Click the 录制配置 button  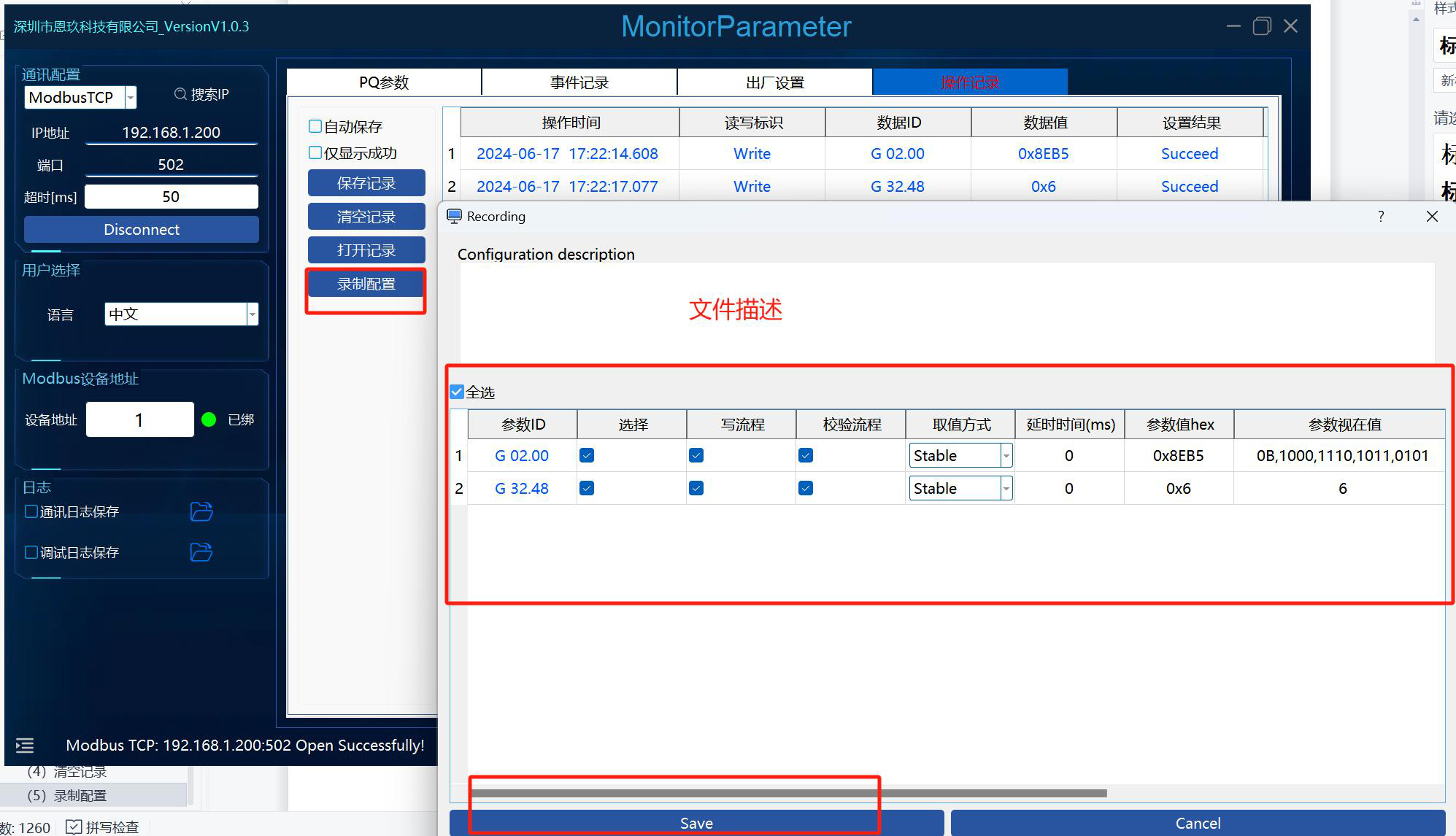(x=366, y=284)
